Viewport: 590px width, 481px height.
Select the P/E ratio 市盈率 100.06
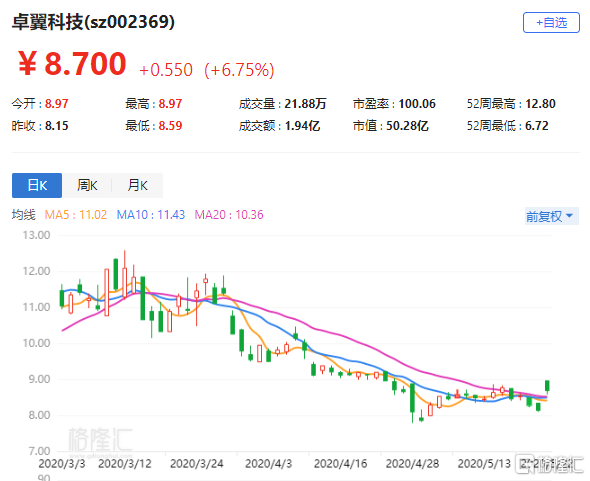(394, 104)
